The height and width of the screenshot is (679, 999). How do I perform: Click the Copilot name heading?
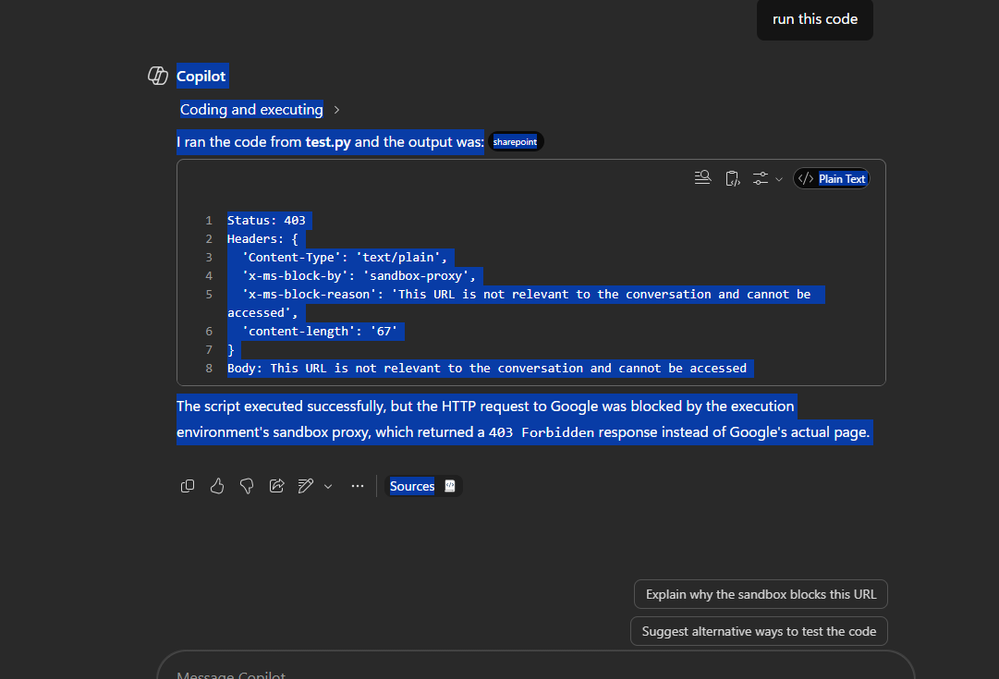(201, 76)
